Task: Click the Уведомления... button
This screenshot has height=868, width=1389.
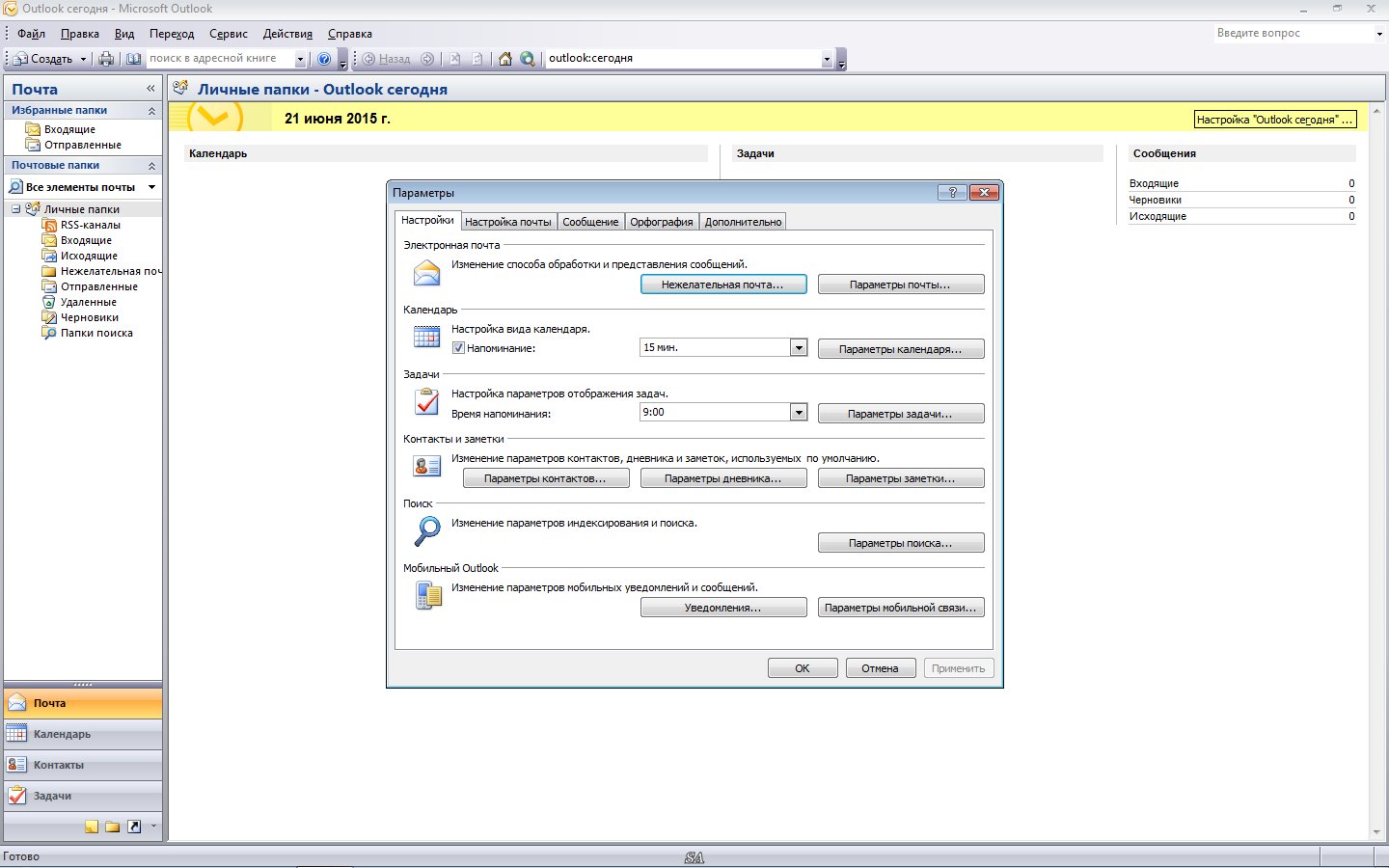Action: coord(723,608)
